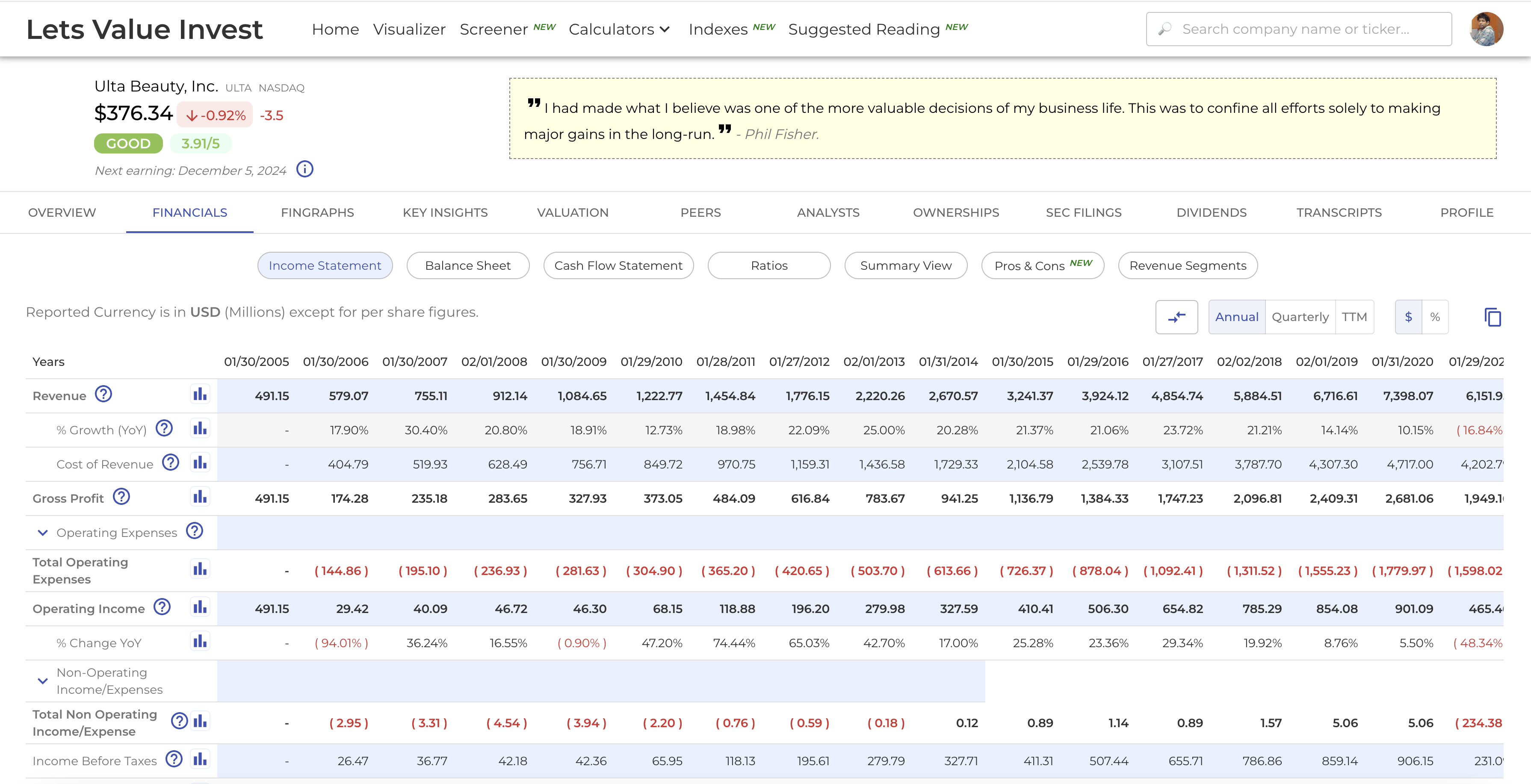
Task: Select dollar value display
Action: pos(1408,317)
